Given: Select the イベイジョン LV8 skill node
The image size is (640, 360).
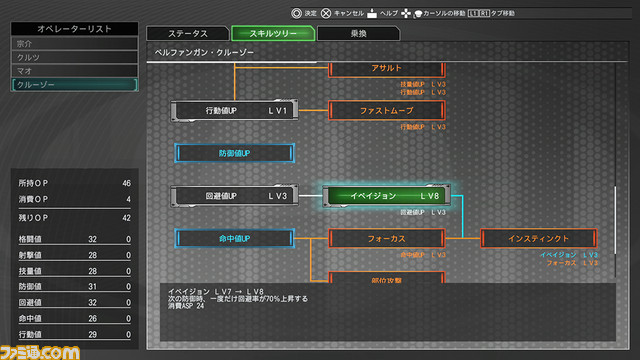Looking at the screenshot, I should [387, 196].
